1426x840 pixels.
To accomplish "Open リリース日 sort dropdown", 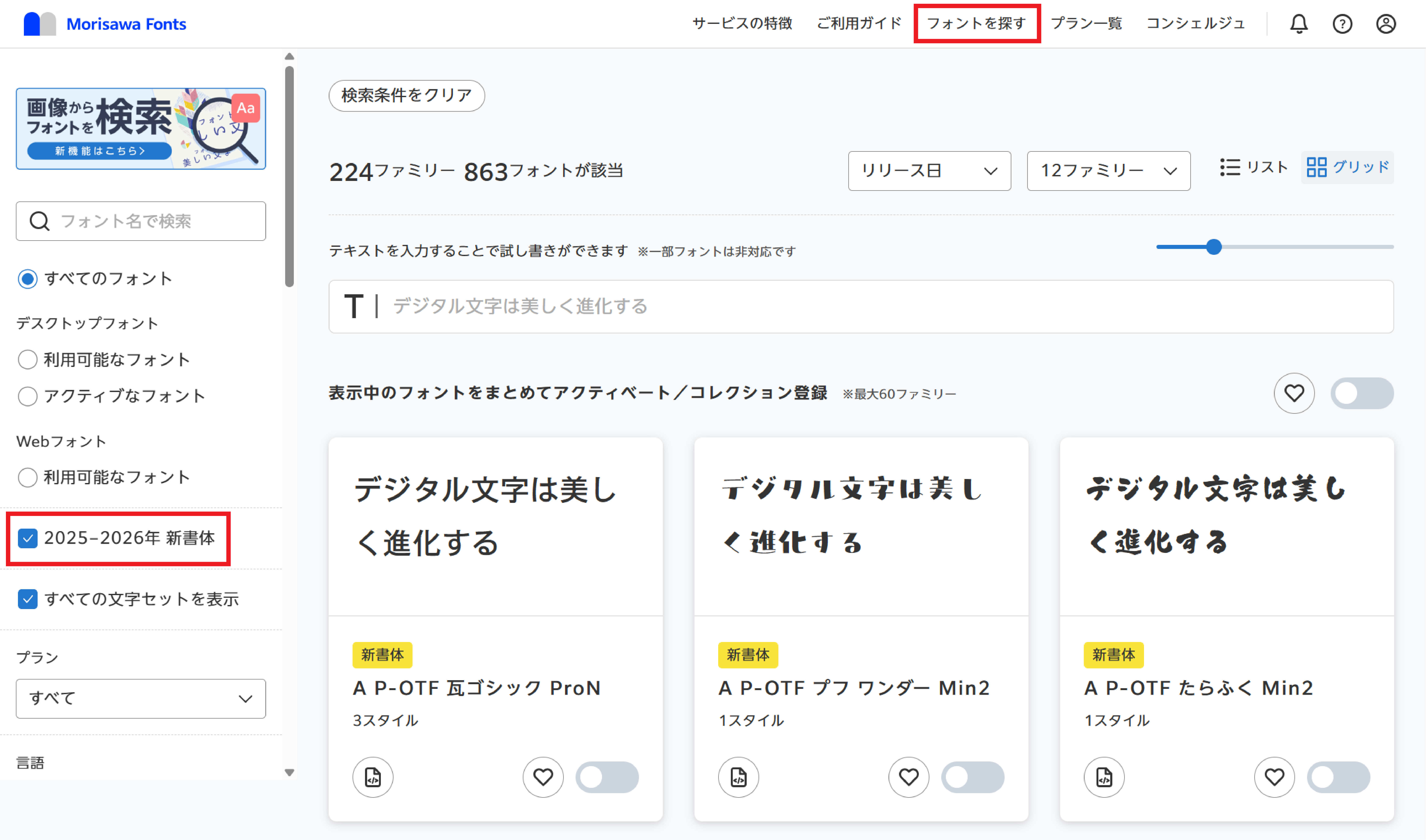I will [x=929, y=171].
